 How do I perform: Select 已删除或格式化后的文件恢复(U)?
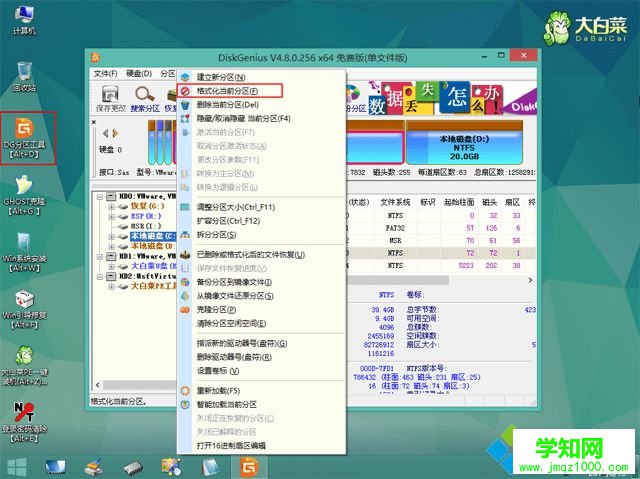(261, 255)
